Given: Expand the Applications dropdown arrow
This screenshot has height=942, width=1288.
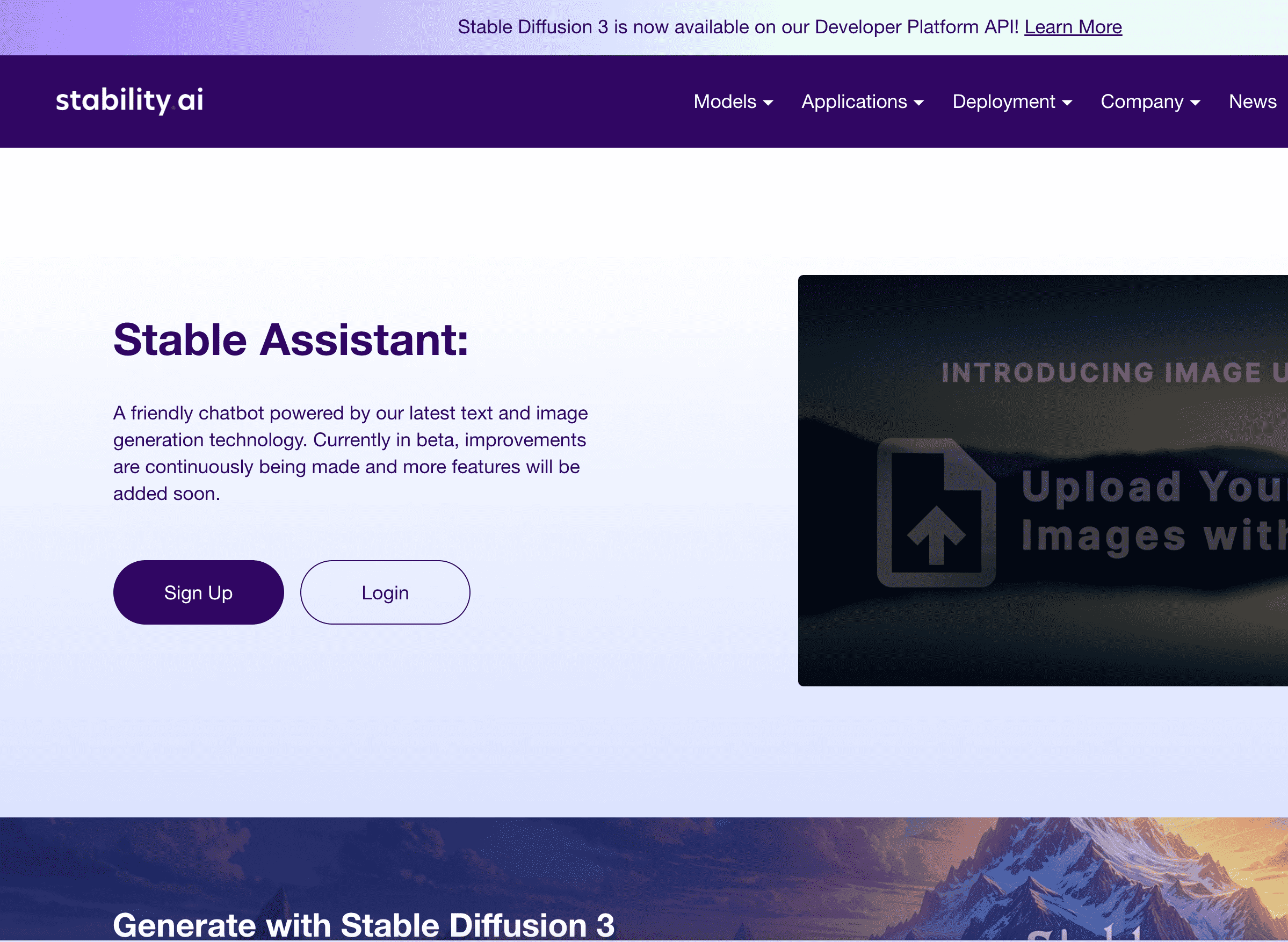Looking at the screenshot, I should pyautogui.click(x=918, y=103).
